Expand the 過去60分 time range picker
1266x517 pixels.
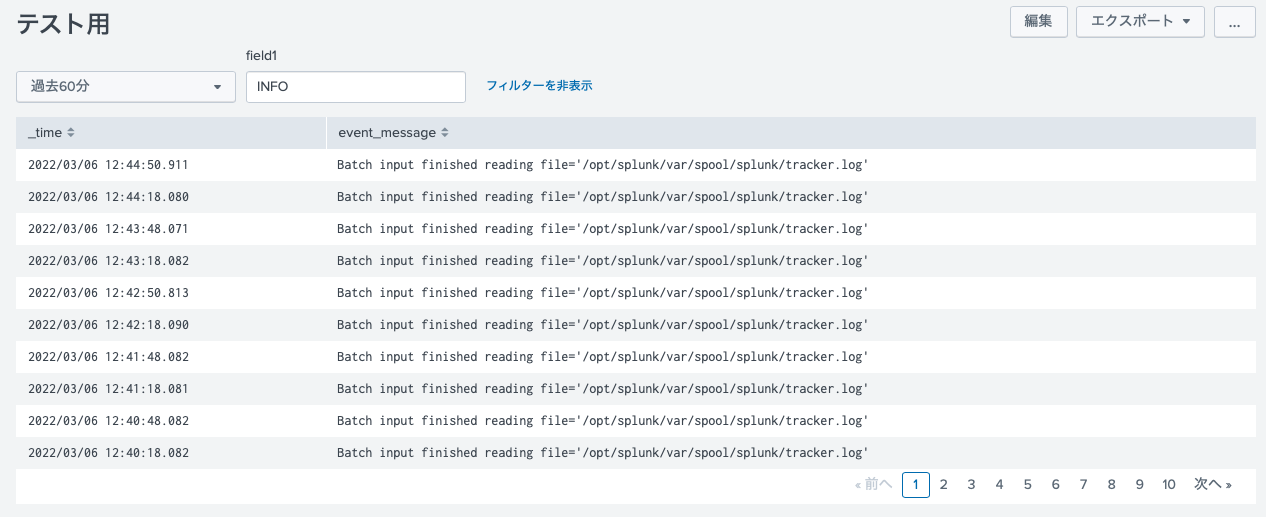tap(126, 86)
